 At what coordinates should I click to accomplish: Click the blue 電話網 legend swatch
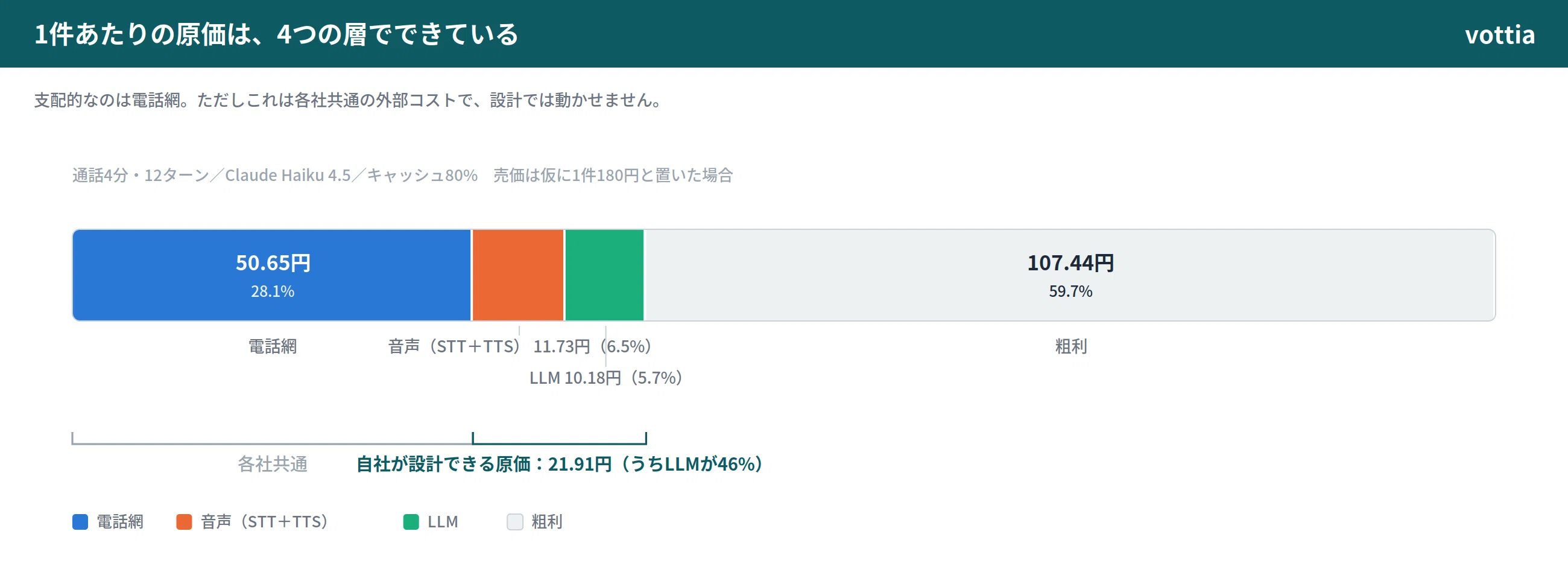[x=80, y=522]
